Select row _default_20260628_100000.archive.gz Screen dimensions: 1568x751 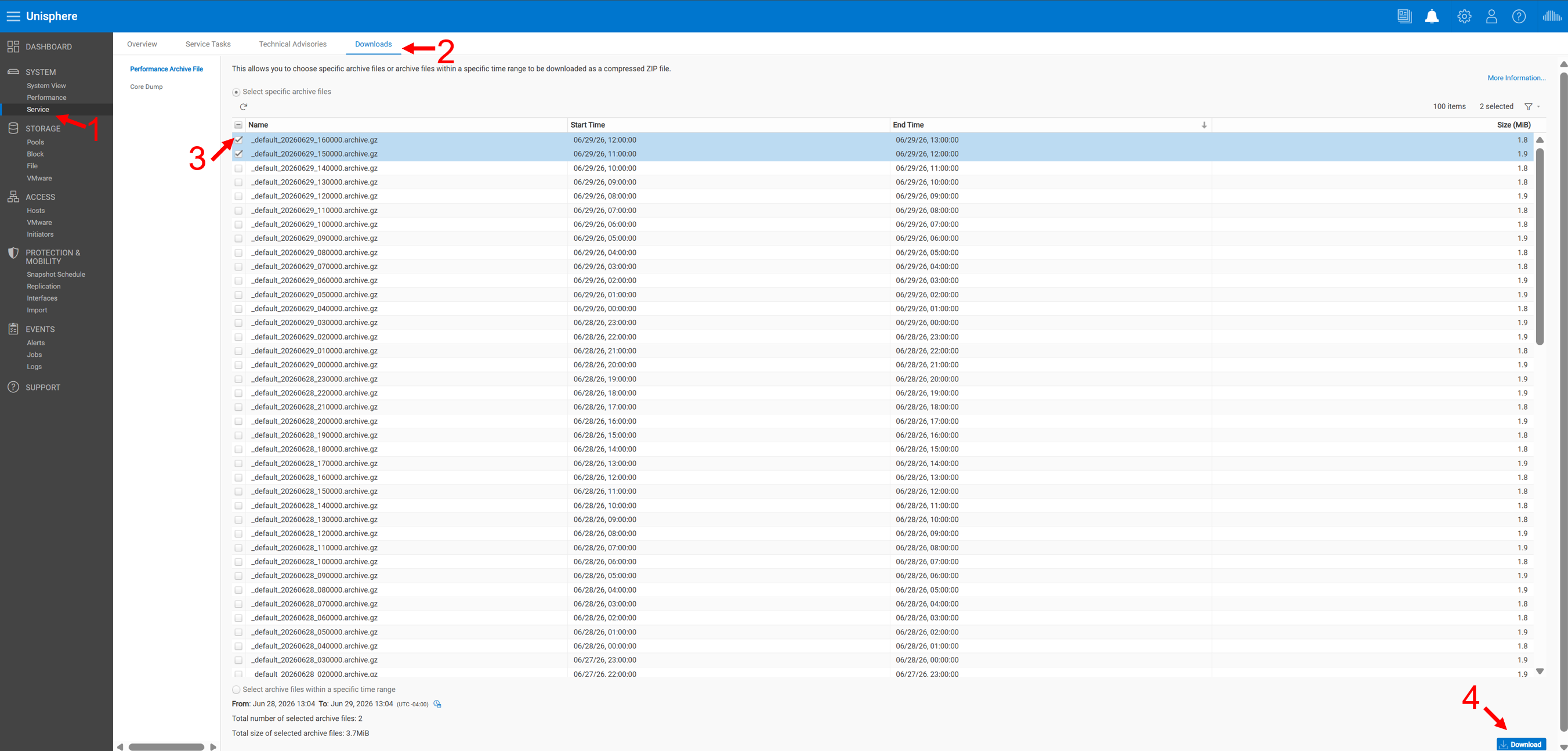click(x=882, y=562)
